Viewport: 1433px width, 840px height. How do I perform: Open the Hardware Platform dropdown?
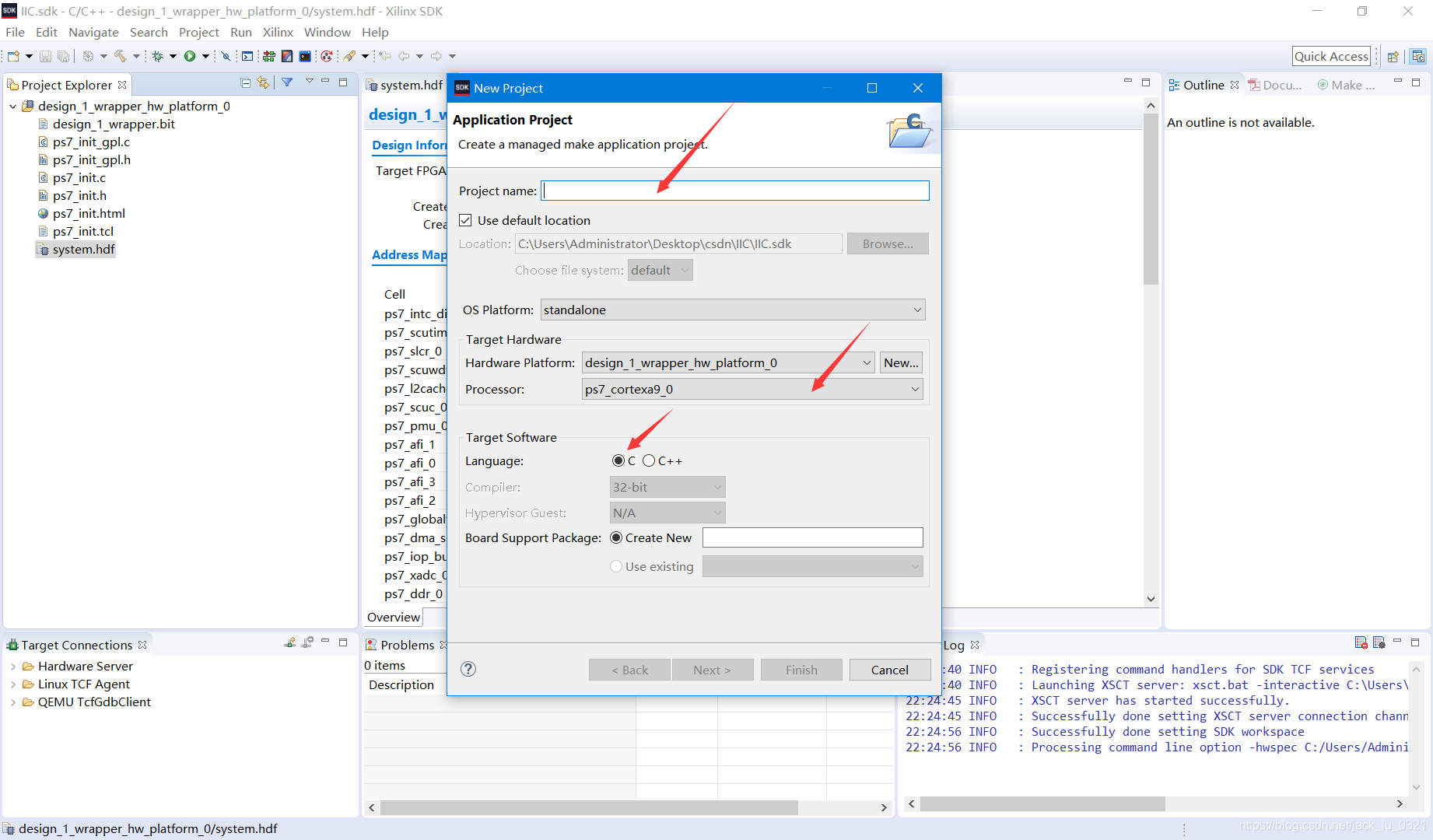pos(729,362)
